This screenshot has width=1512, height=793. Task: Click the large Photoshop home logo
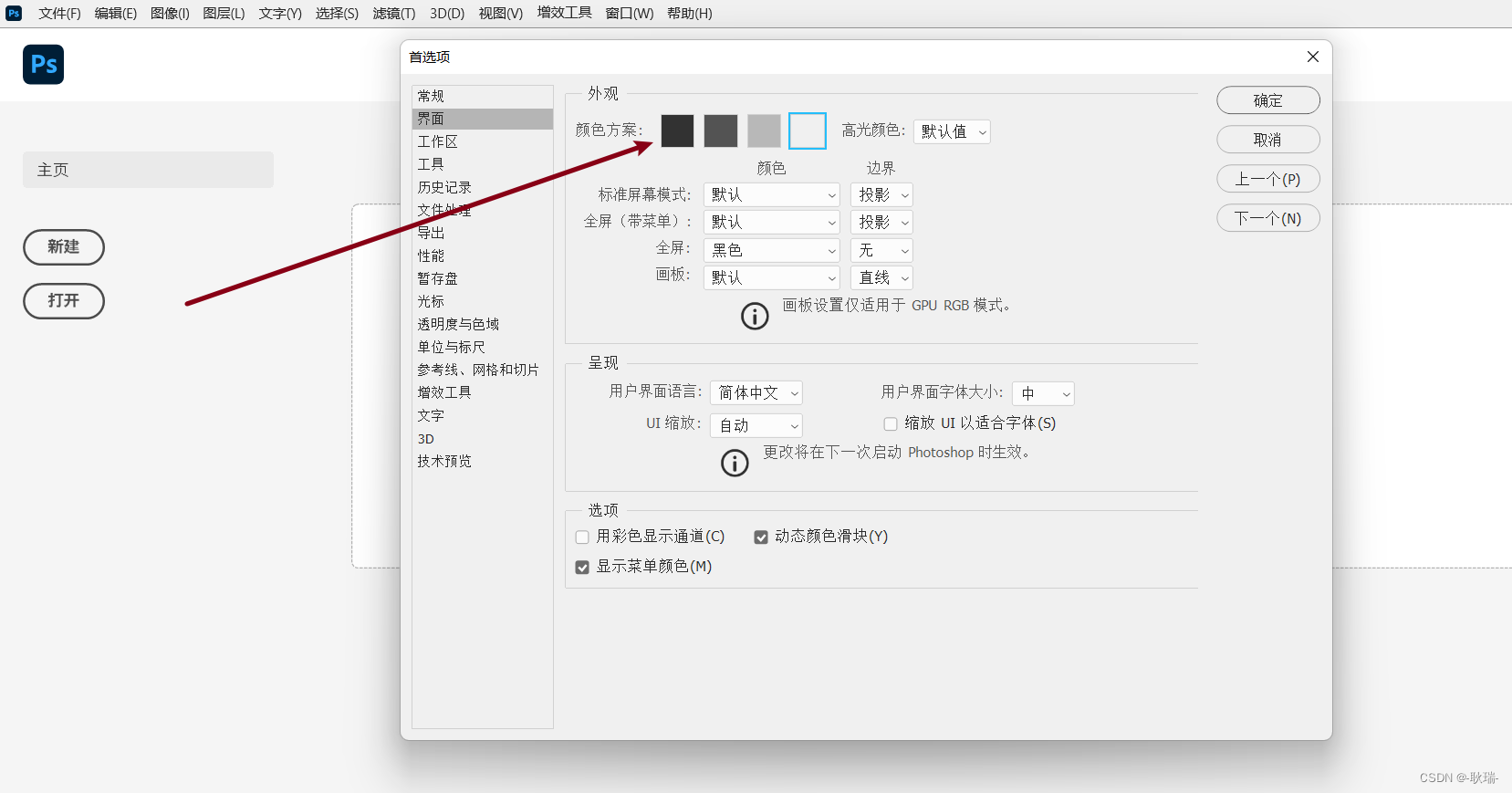(x=43, y=64)
